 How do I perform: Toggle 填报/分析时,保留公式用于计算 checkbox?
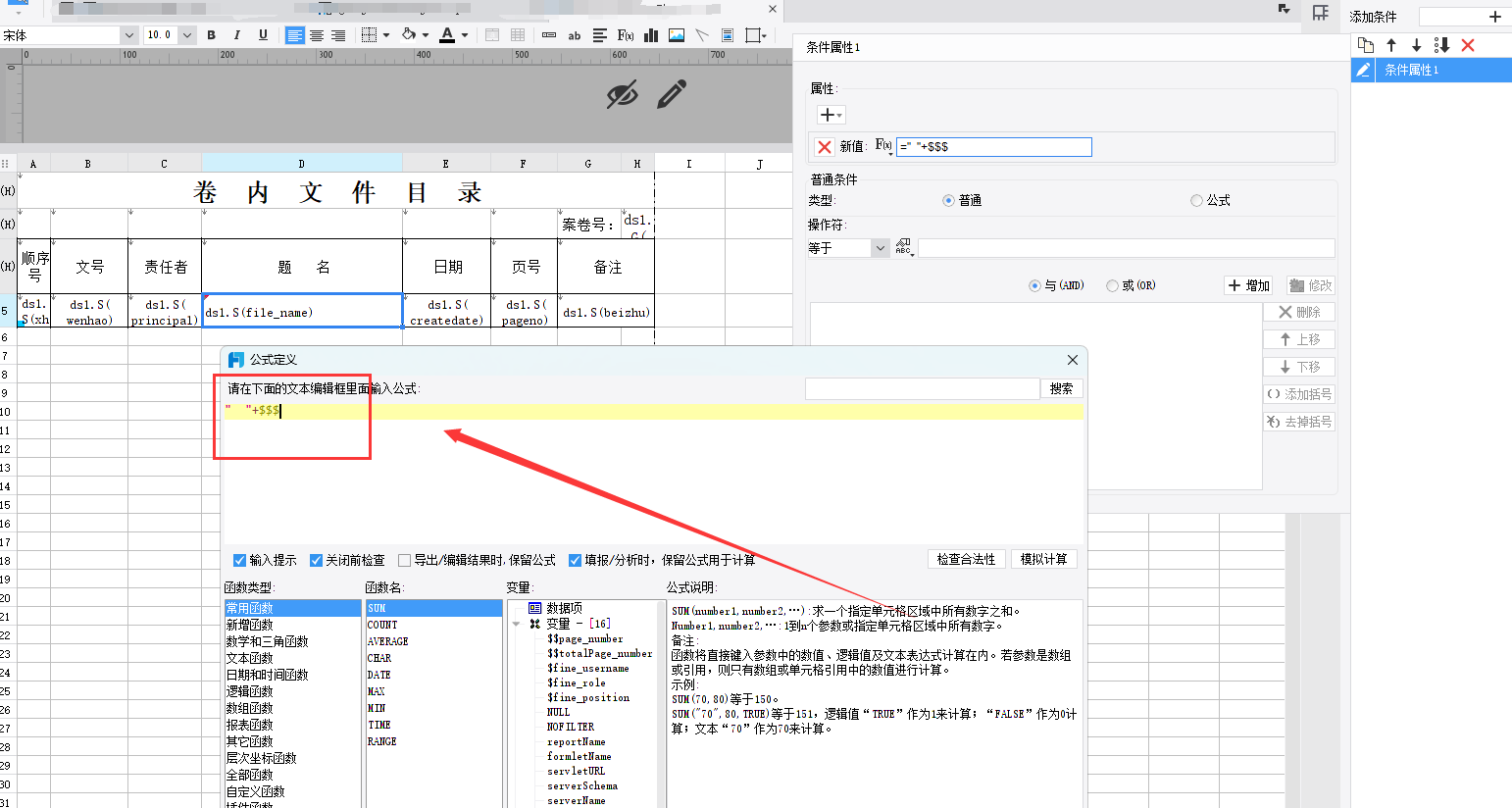click(x=575, y=561)
